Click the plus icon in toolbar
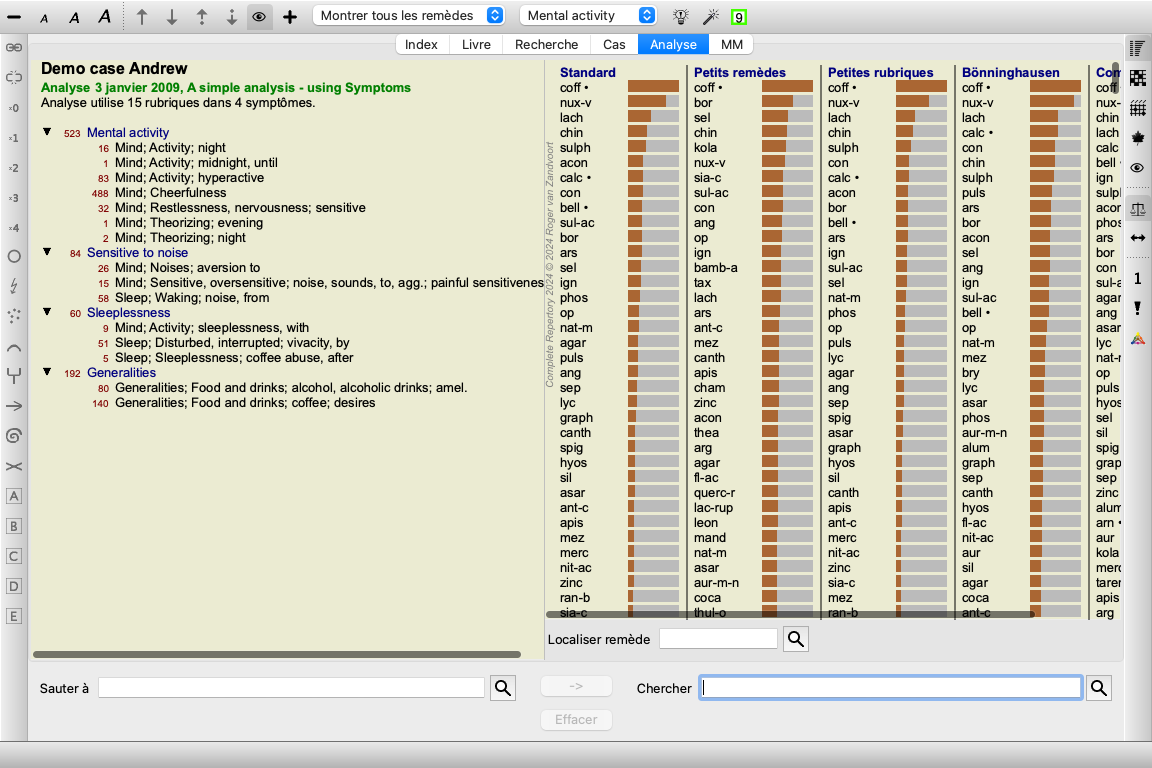Screen dimensions: 1152x768 [x=290, y=16]
